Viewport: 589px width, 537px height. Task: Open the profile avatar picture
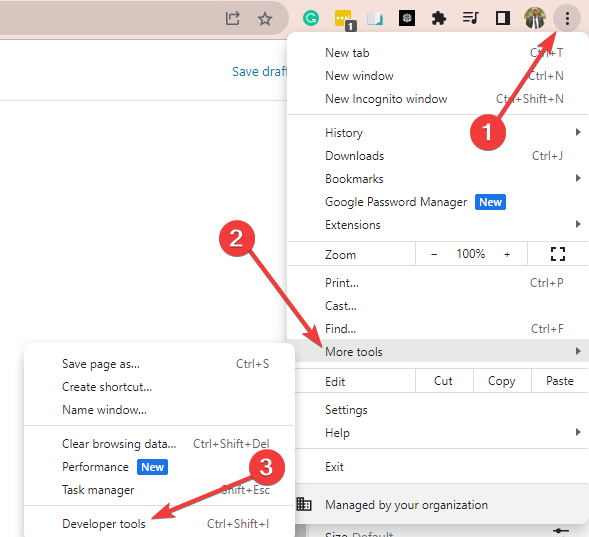tap(535, 18)
